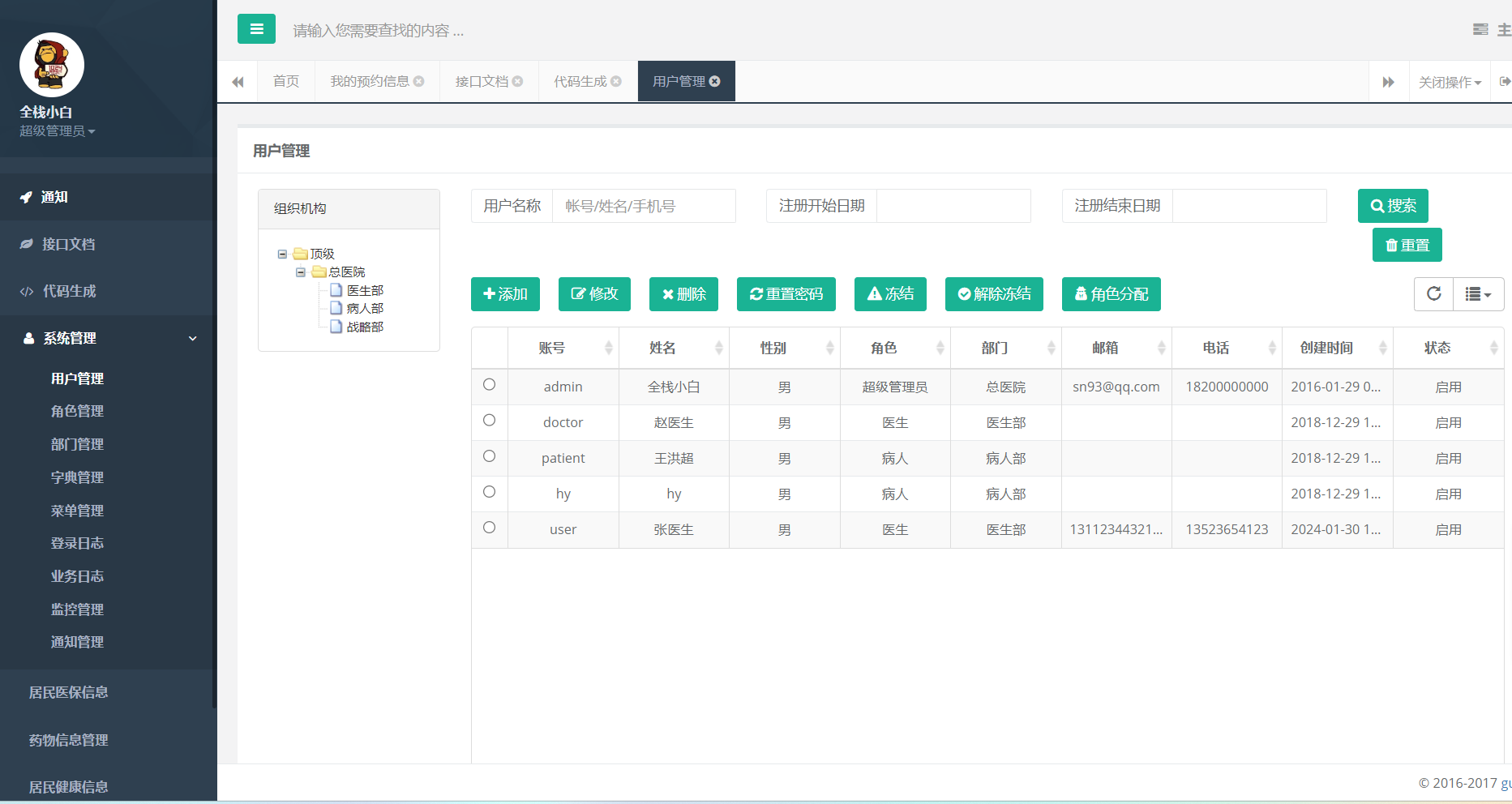Close the 我的预约信息 tab

pos(419,81)
